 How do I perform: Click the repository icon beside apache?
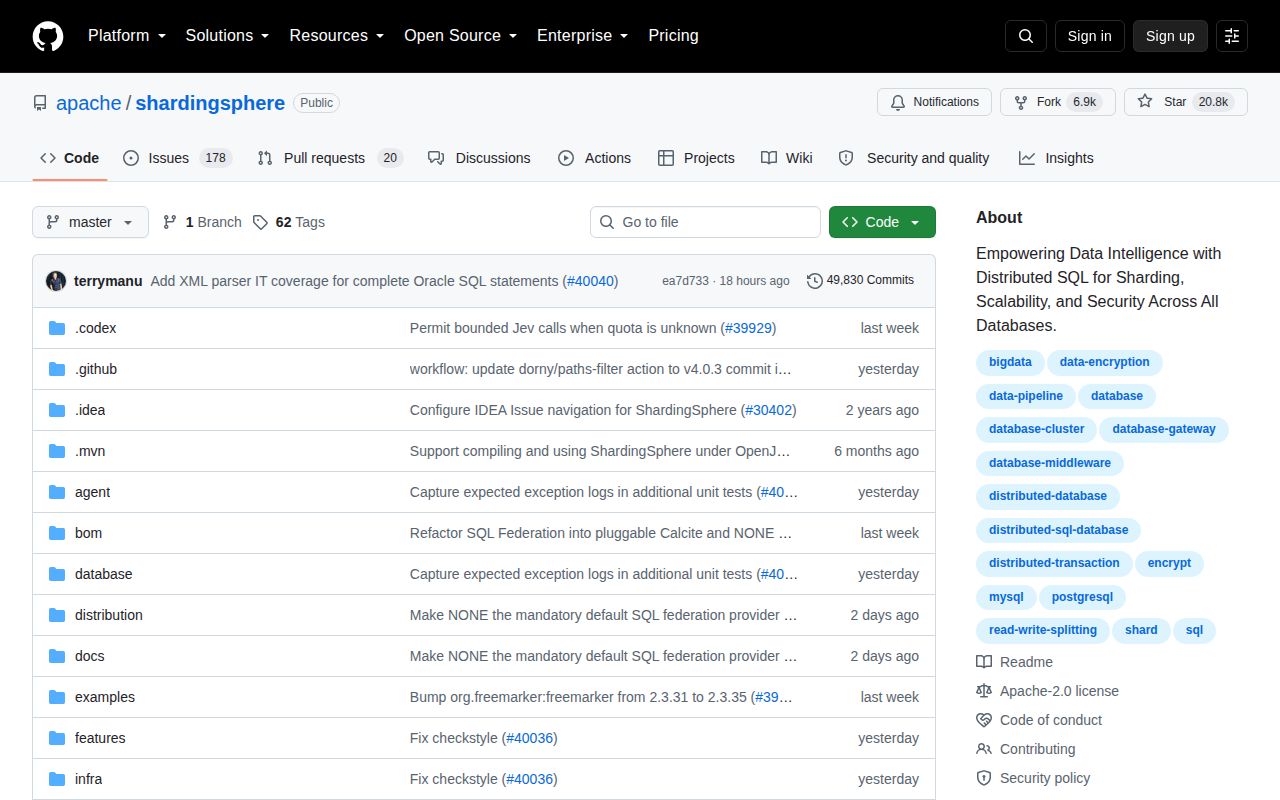coord(40,103)
